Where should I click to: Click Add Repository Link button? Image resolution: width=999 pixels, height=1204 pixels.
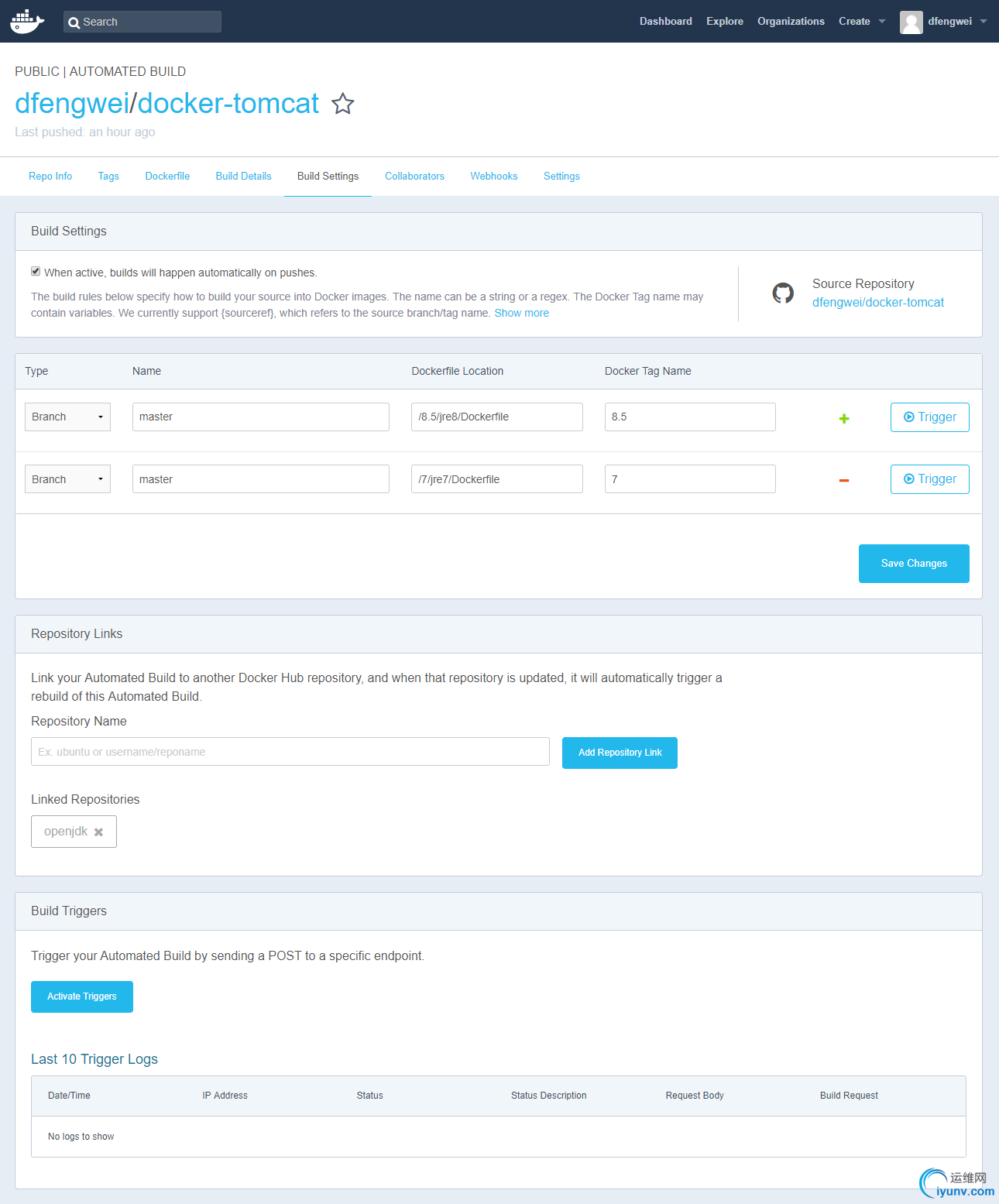[x=620, y=753]
